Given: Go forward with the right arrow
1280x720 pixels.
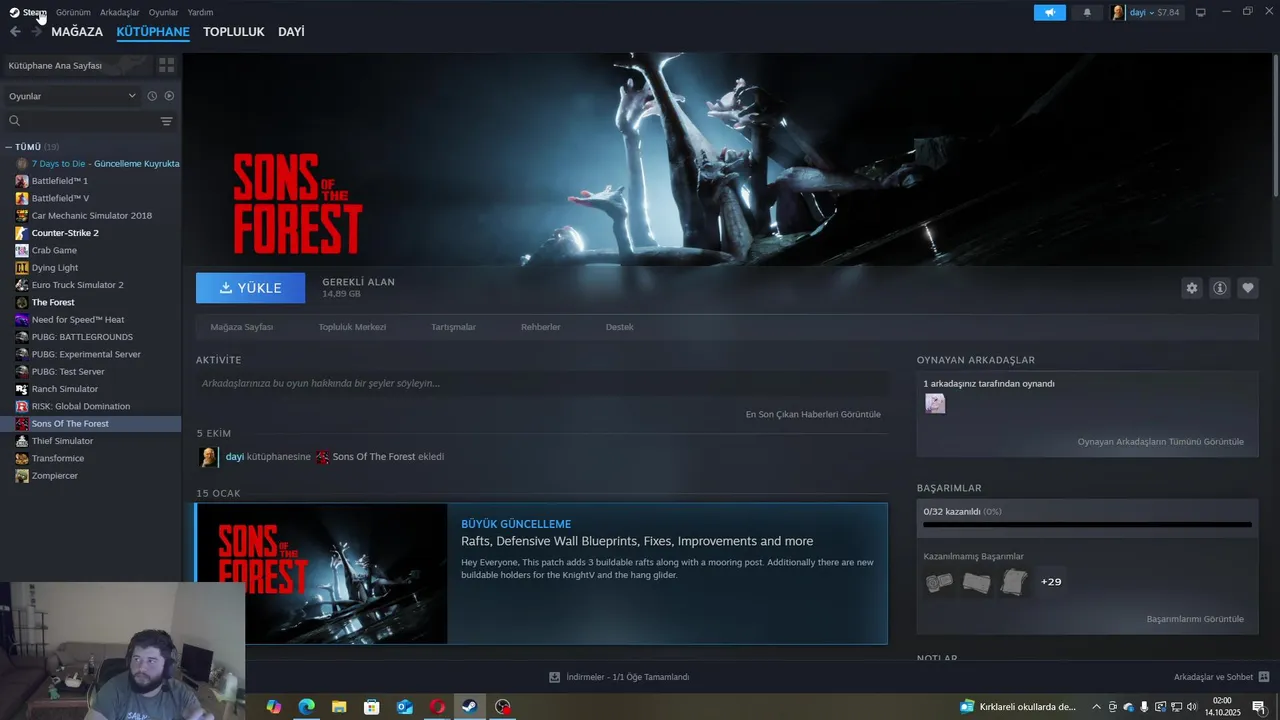Looking at the screenshot, I should (37, 32).
